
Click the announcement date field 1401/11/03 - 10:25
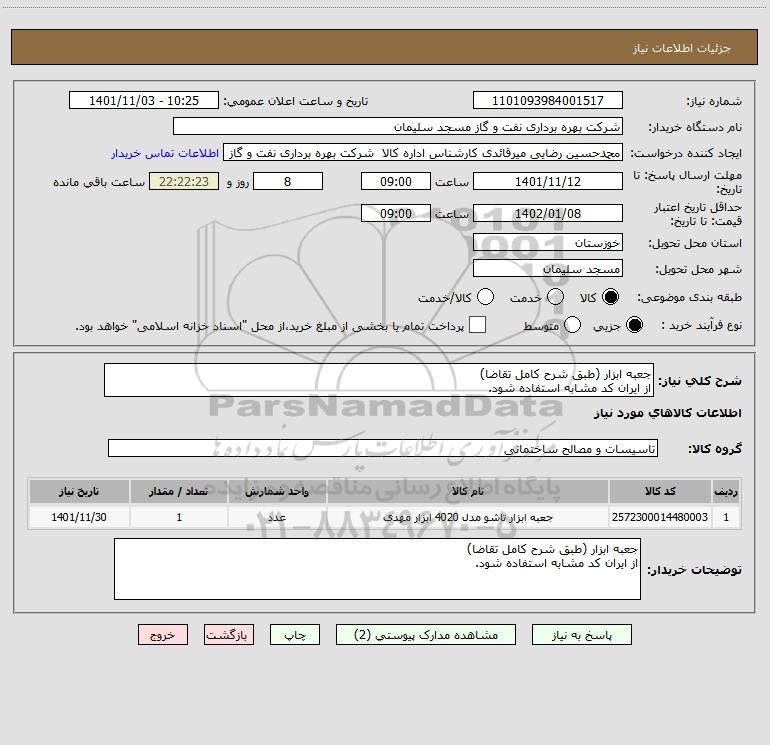coord(144,101)
